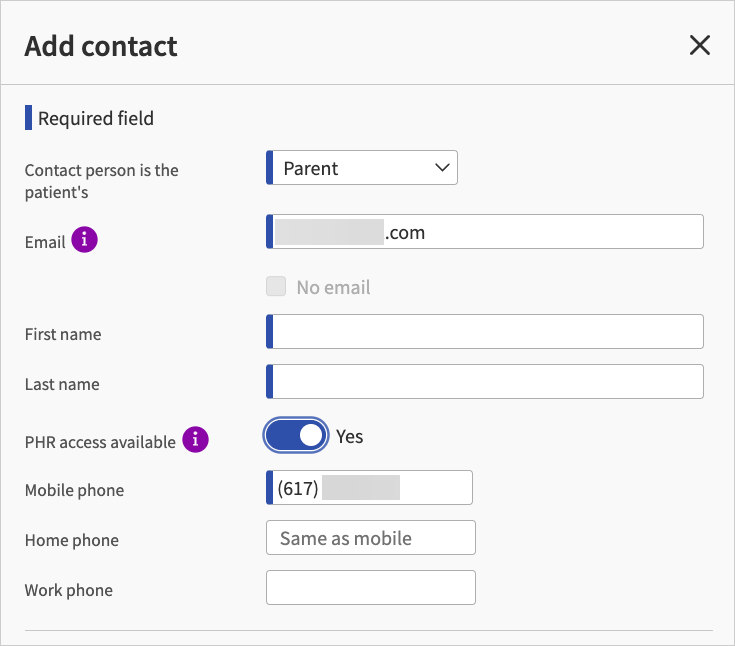Click the chevron arrow in Parent dropdown
Screen dimensions: 735x646
(x=442, y=168)
